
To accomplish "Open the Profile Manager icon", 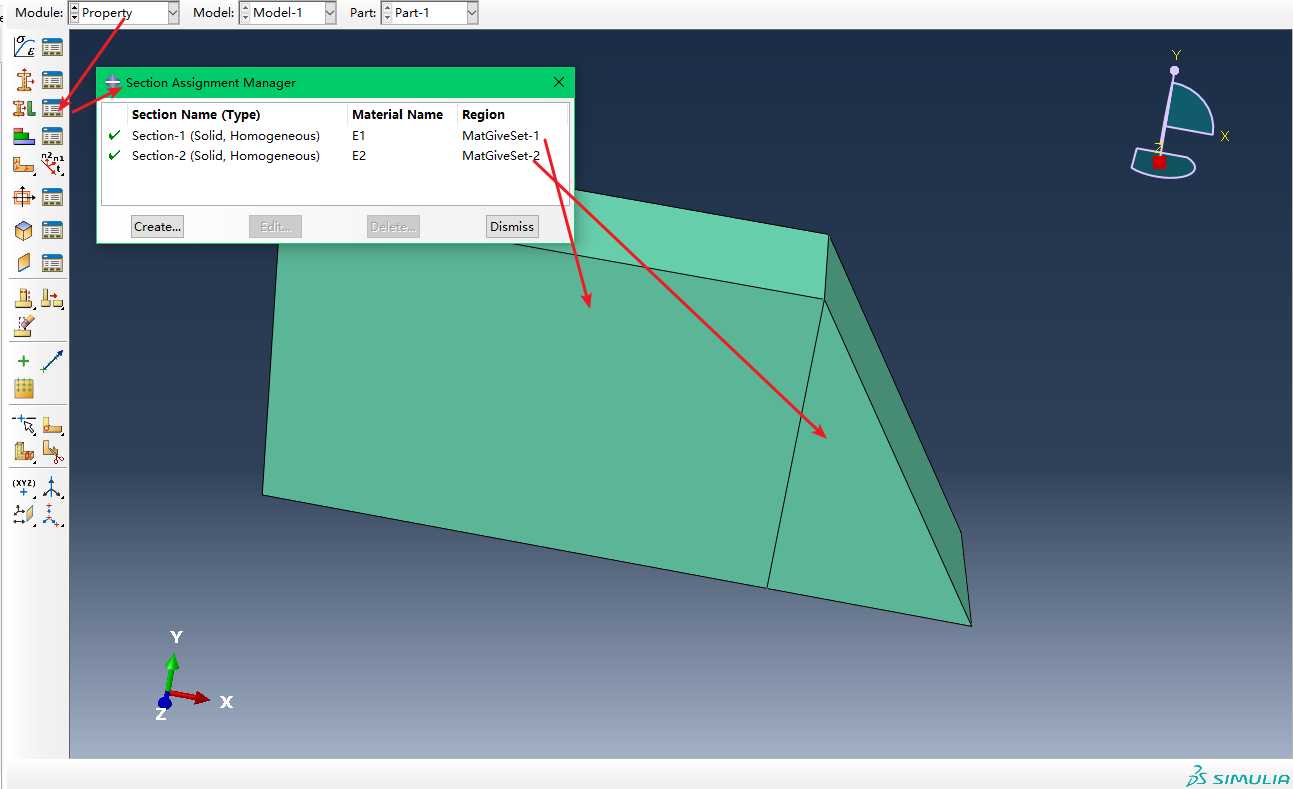I will click(53, 197).
